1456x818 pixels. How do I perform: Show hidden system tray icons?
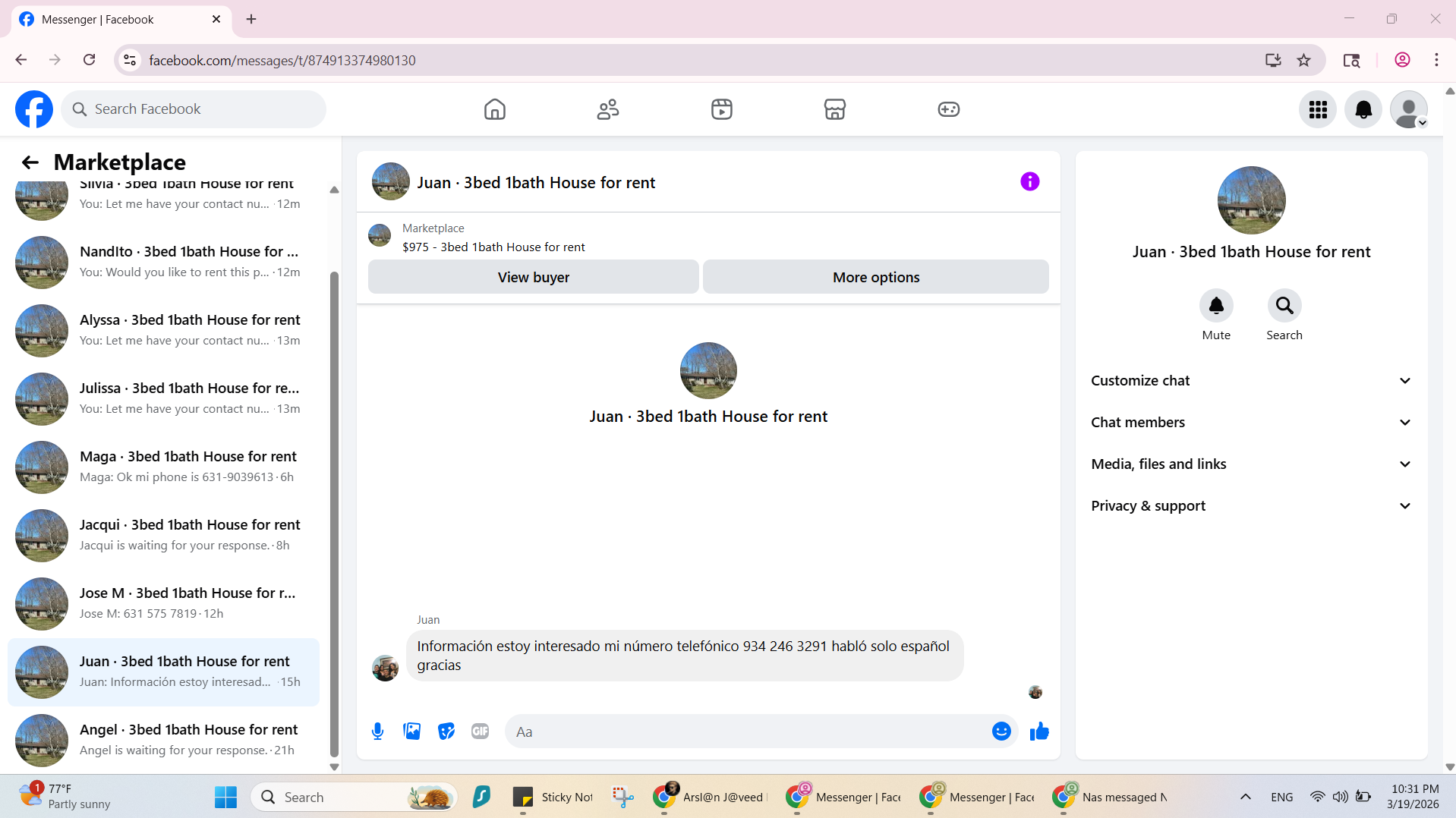point(1245,797)
